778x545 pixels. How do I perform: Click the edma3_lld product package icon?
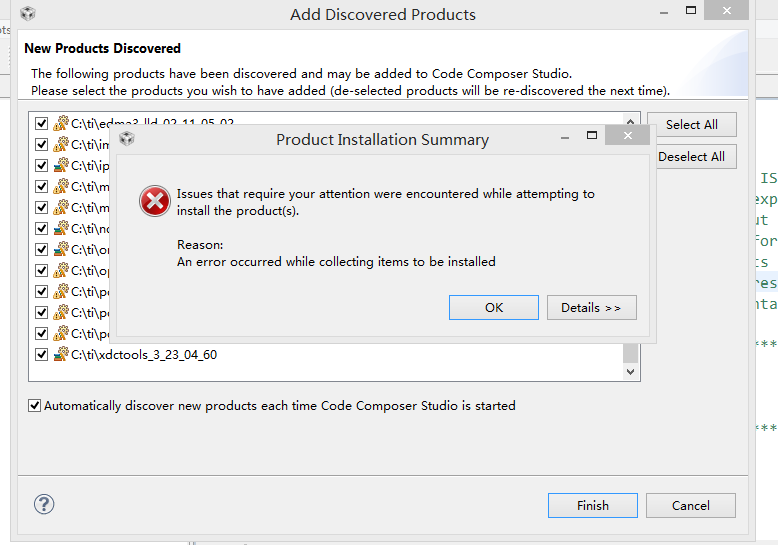click(x=60, y=124)
